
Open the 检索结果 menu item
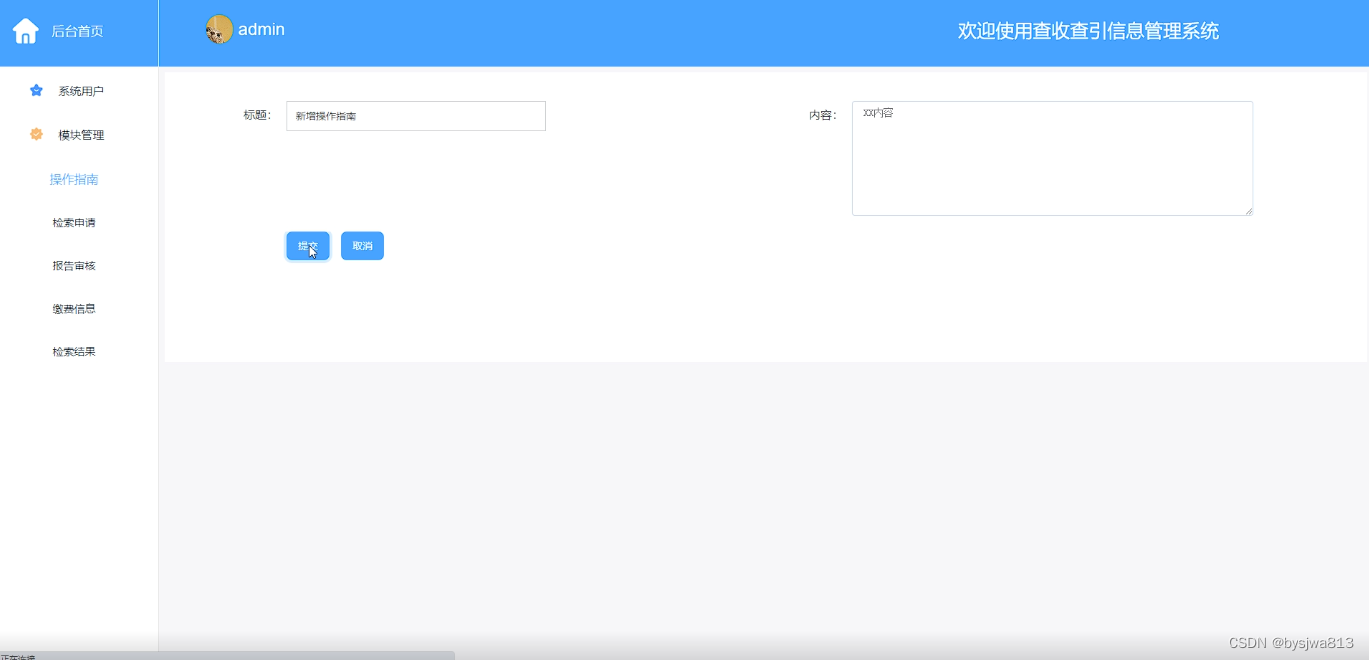pos(74,352)
